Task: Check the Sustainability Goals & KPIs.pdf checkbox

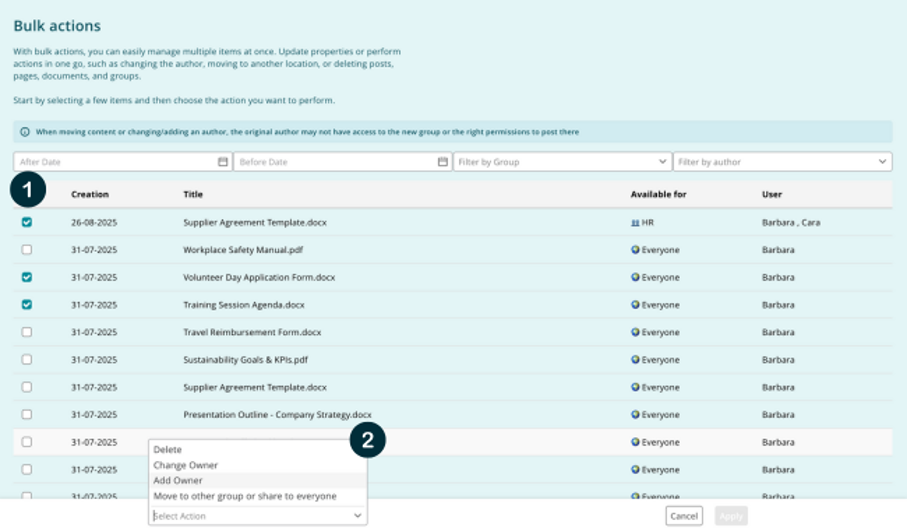Action: [x=27, y=360]
